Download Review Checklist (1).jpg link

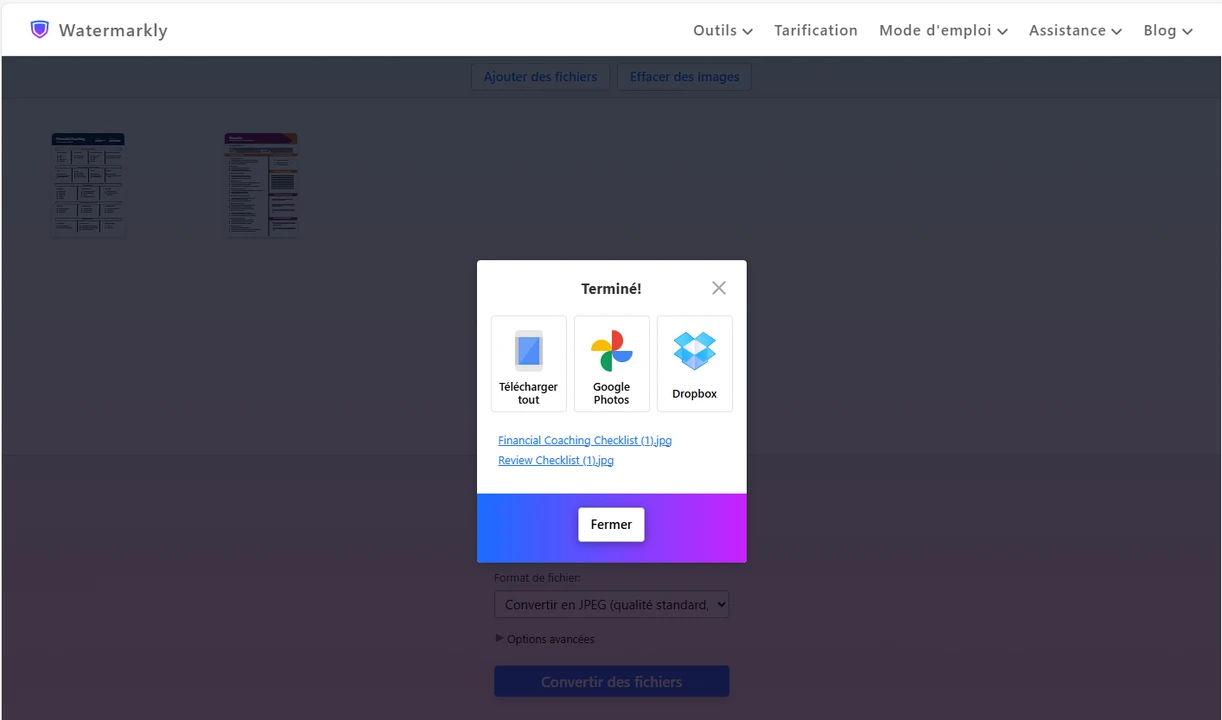pyautogui.click(x=555, y=461)
